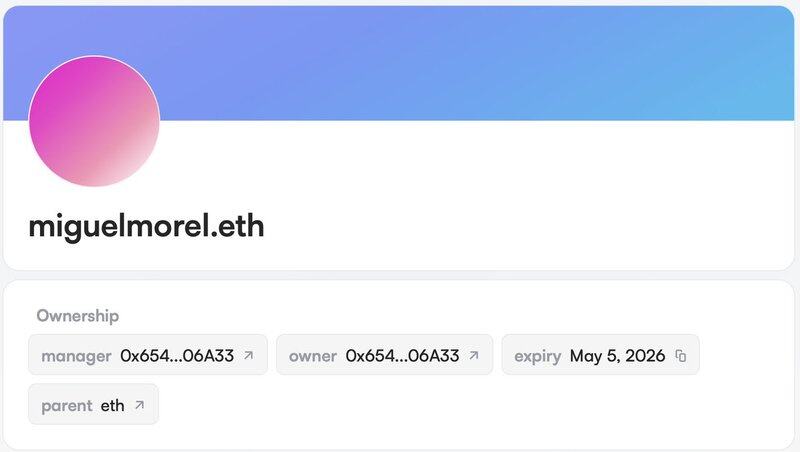This screenshot has height=452, width=800.
Task: Click the "expiry" label text
Action: click(537, 355)
